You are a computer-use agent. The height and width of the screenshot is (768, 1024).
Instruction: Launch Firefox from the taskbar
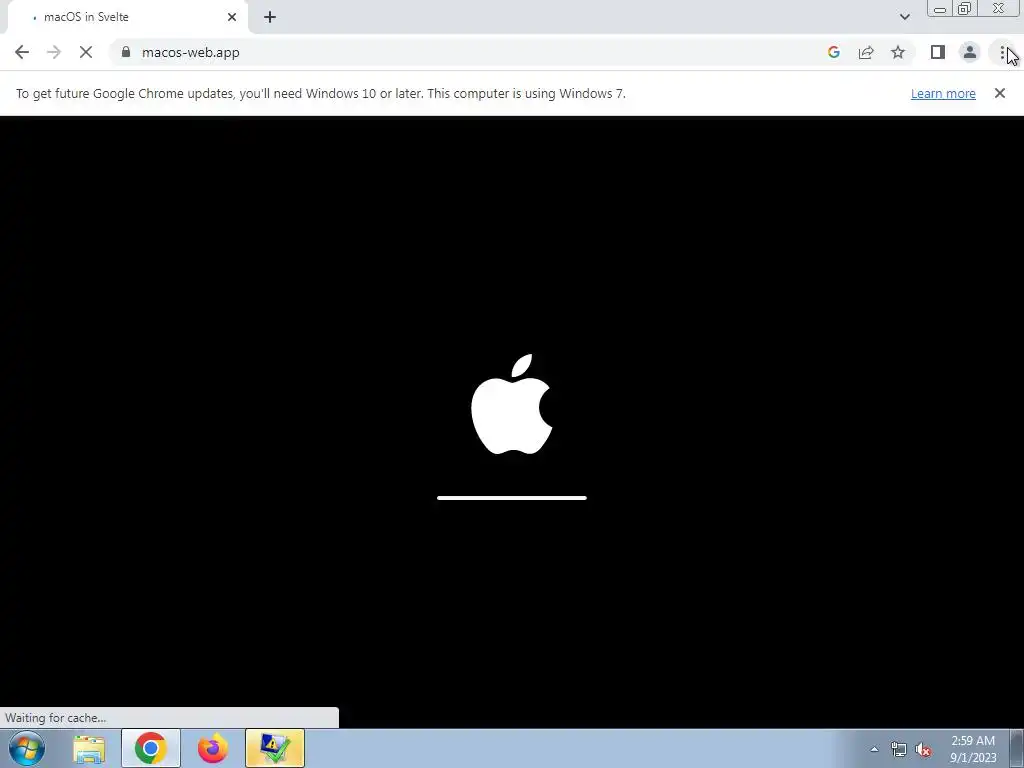click(x=213, y=748)
